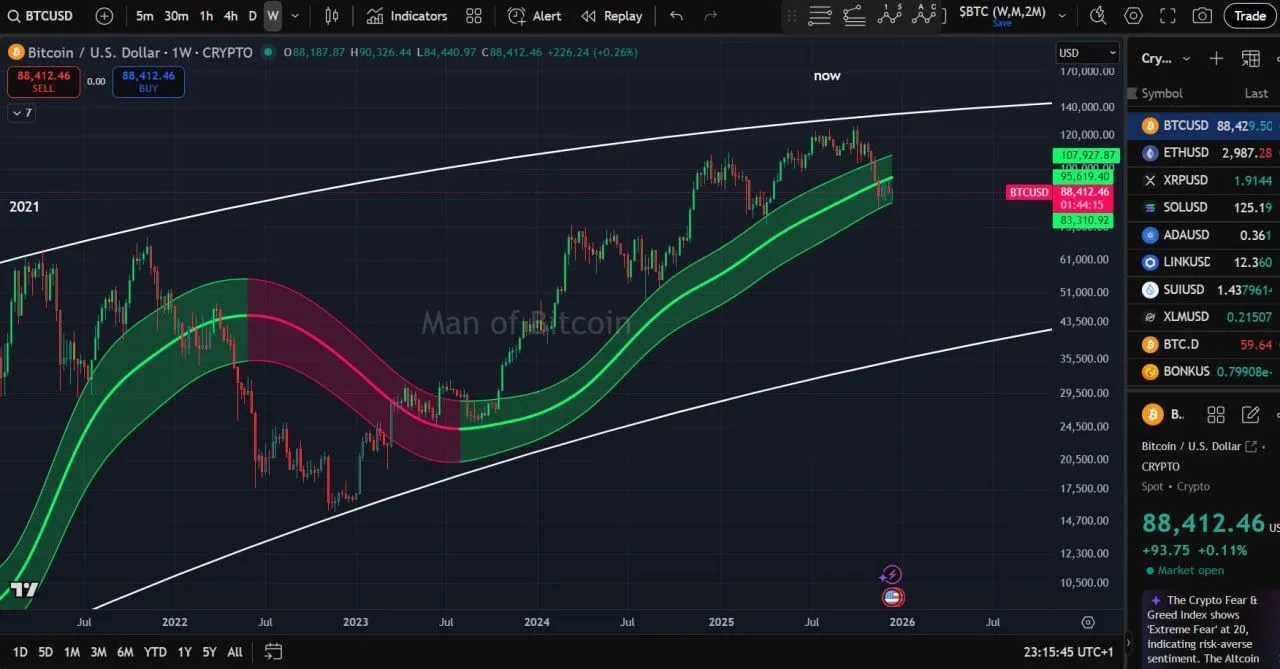Click the red SELL 88,412.46 button
The image size is (1280, 669).
pyautogui.click(x=43, y=81)
